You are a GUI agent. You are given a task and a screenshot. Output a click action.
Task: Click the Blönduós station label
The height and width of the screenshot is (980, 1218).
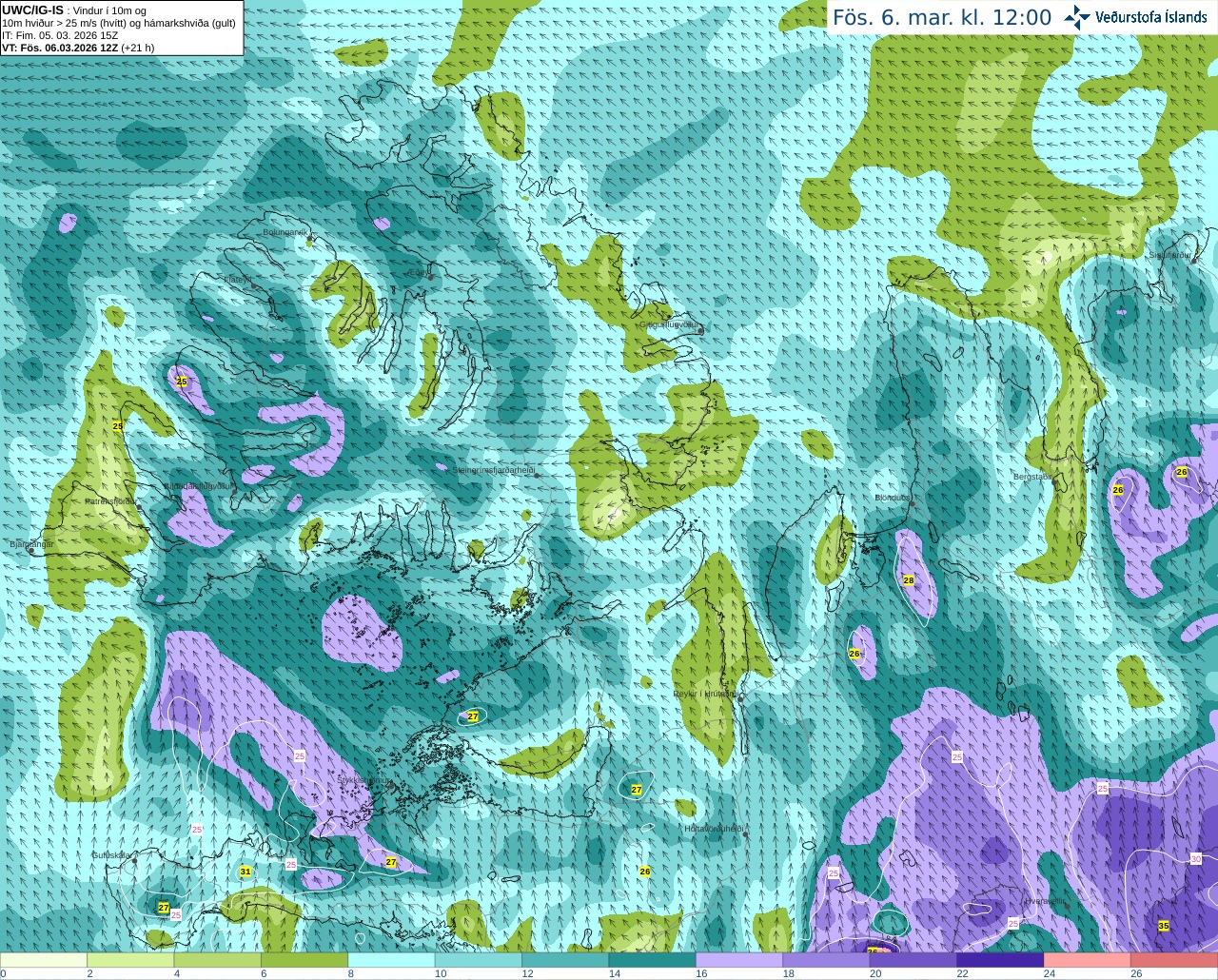(894, 498)
